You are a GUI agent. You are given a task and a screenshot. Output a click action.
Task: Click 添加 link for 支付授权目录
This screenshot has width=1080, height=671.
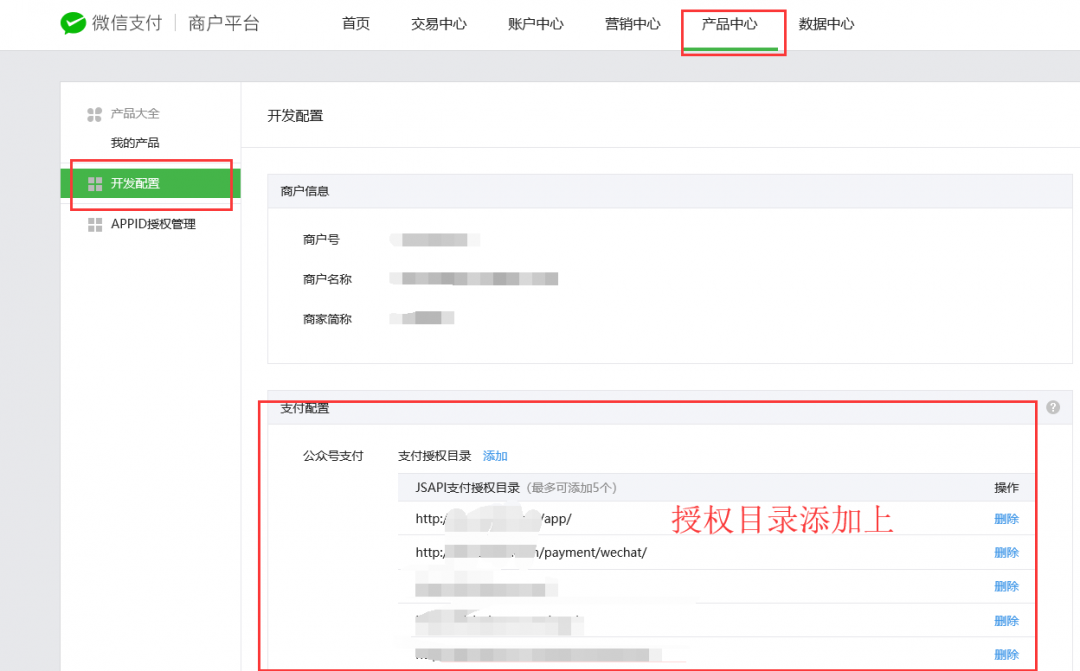(x=495, y=456)
